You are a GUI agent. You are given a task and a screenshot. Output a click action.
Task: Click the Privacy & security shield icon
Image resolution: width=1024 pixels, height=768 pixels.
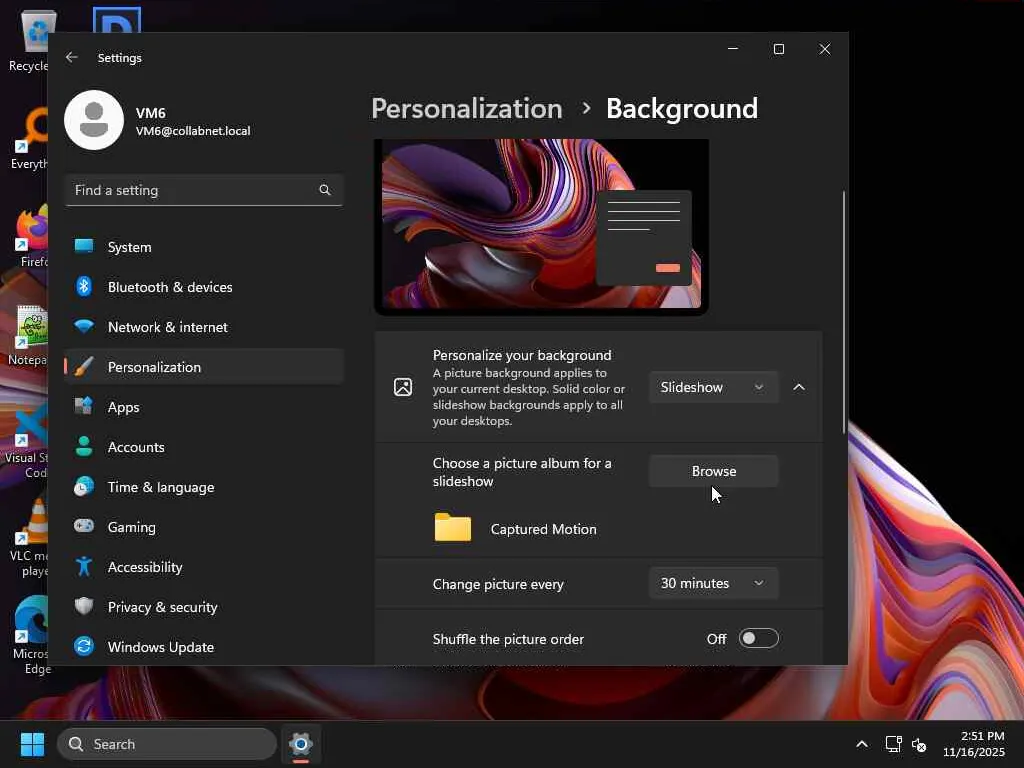coord(84,607)
